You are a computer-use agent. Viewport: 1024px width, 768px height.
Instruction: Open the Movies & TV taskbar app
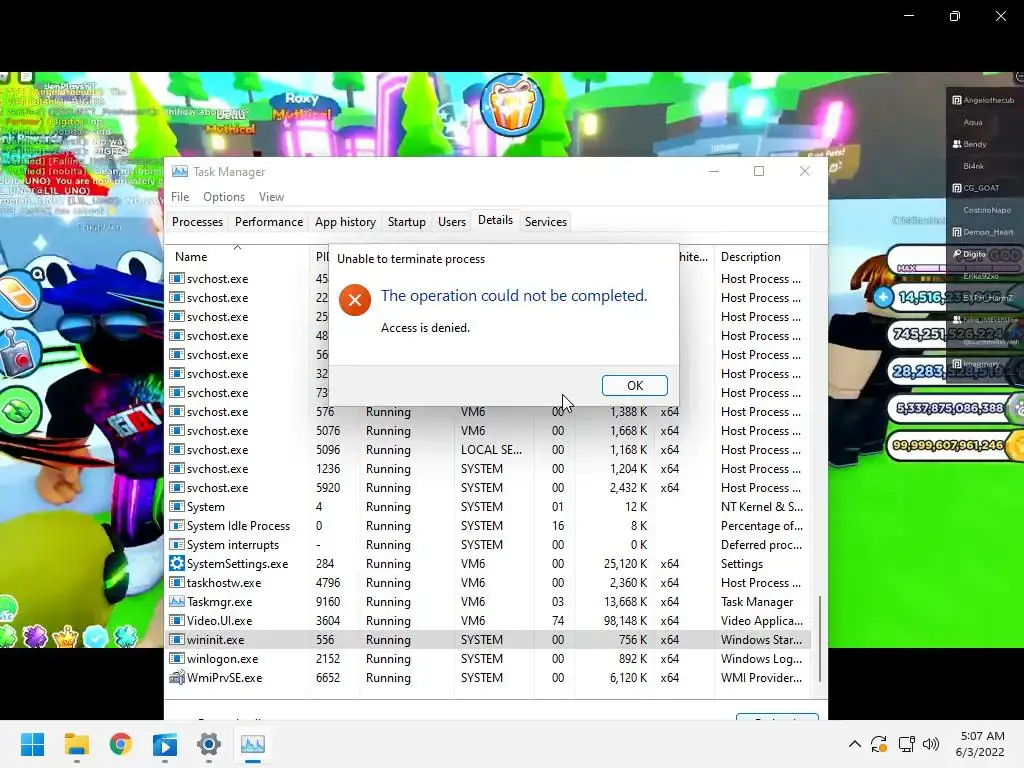point(165,744)
